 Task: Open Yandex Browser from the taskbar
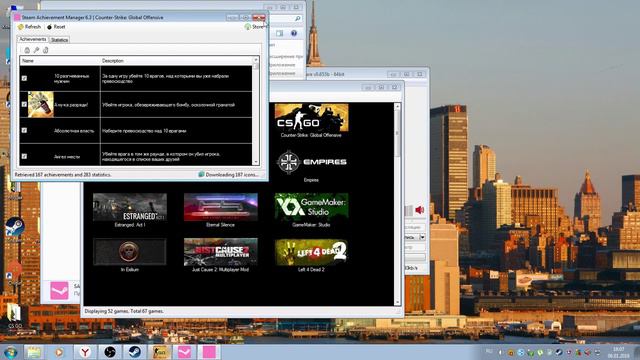(x=84, y=352)
